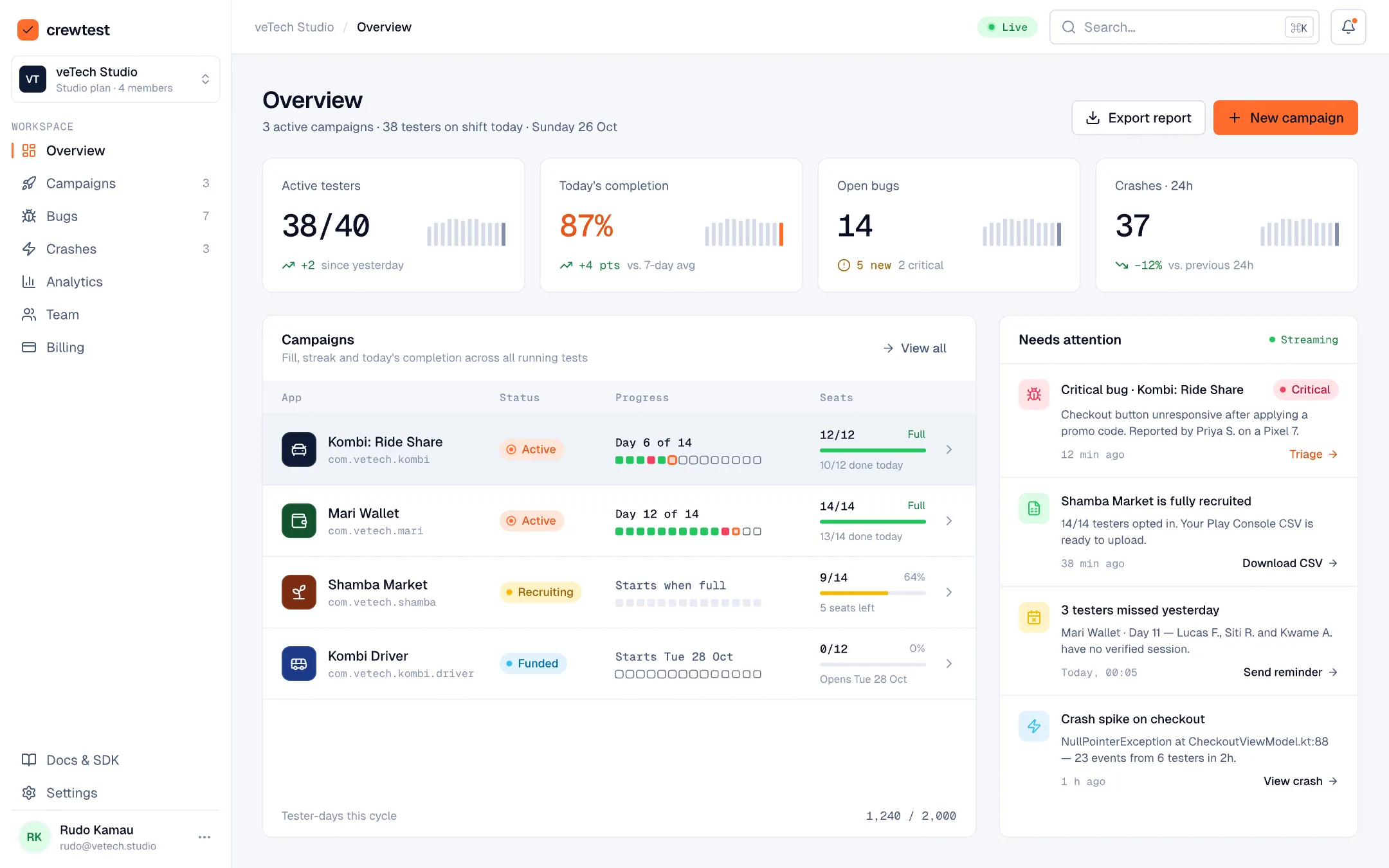Click the Settings gear icon in the sidebar
This screenshot has width=1389, height=868.
coord(29,793)
